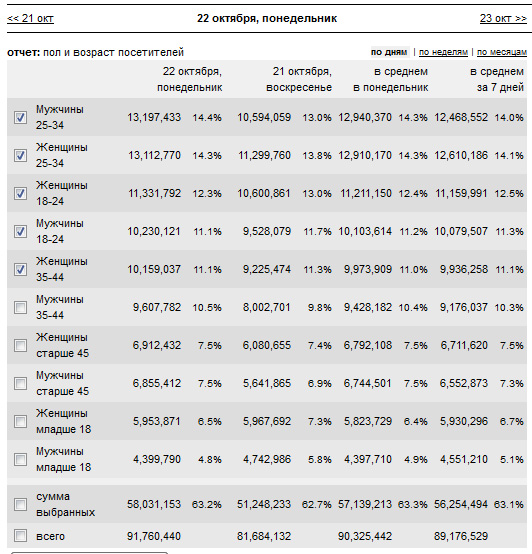This screenshot has height=554, width=532.
Task: Click the 22 октября, понедельник column header
Action: coord(189,79)
